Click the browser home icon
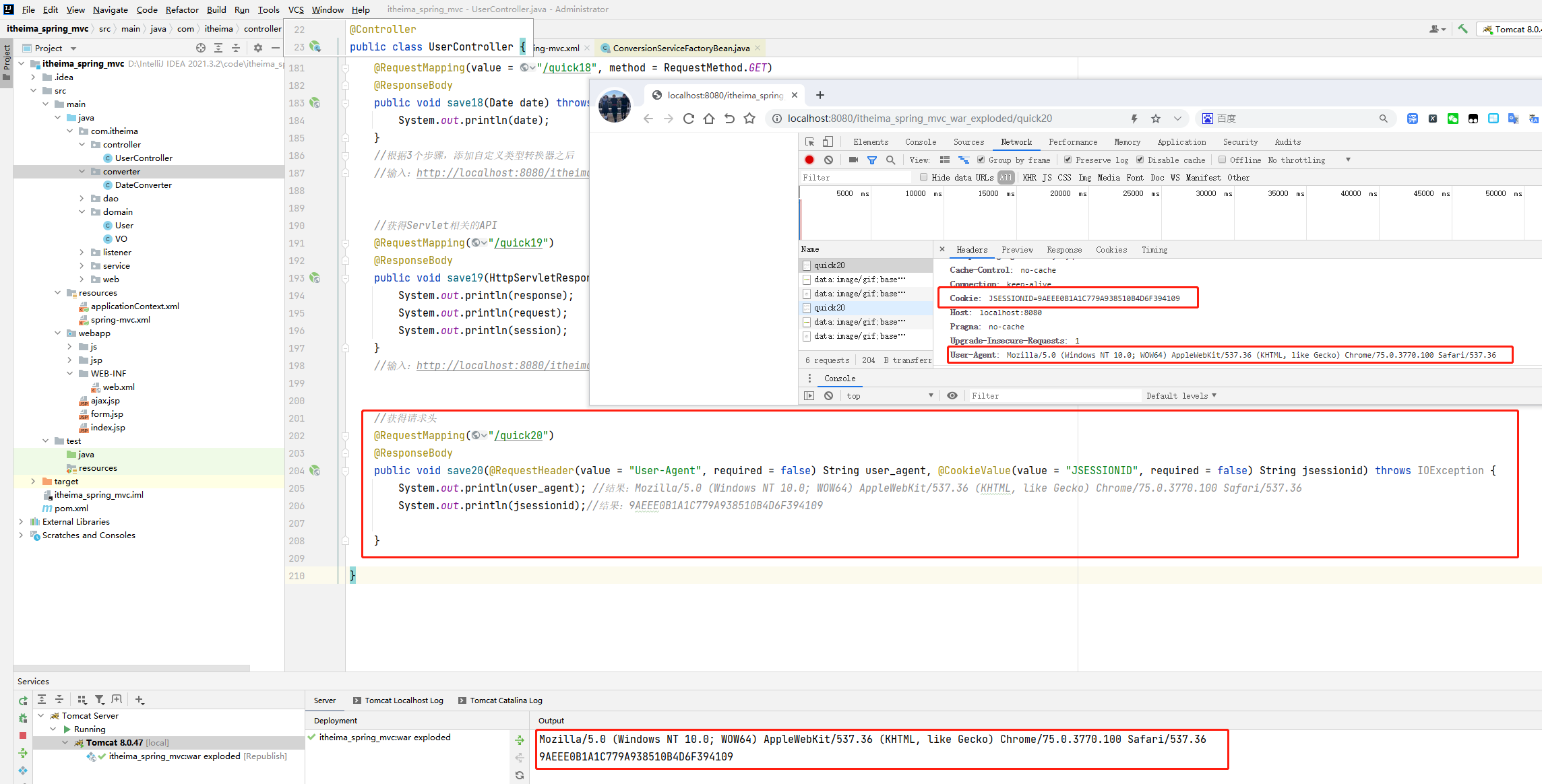1542x784 pixels. coord(709,119)
